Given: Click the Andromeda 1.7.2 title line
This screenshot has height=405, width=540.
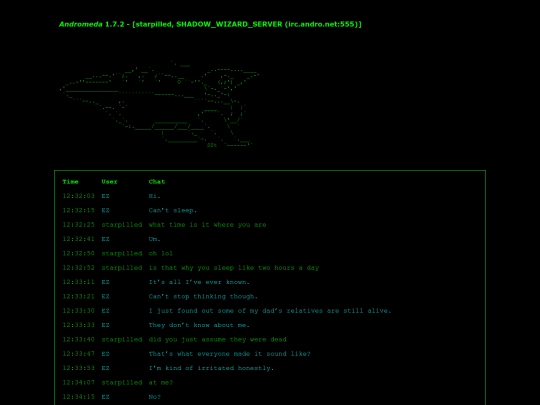Looking at the screenshot, I should (x=210, y=24).
